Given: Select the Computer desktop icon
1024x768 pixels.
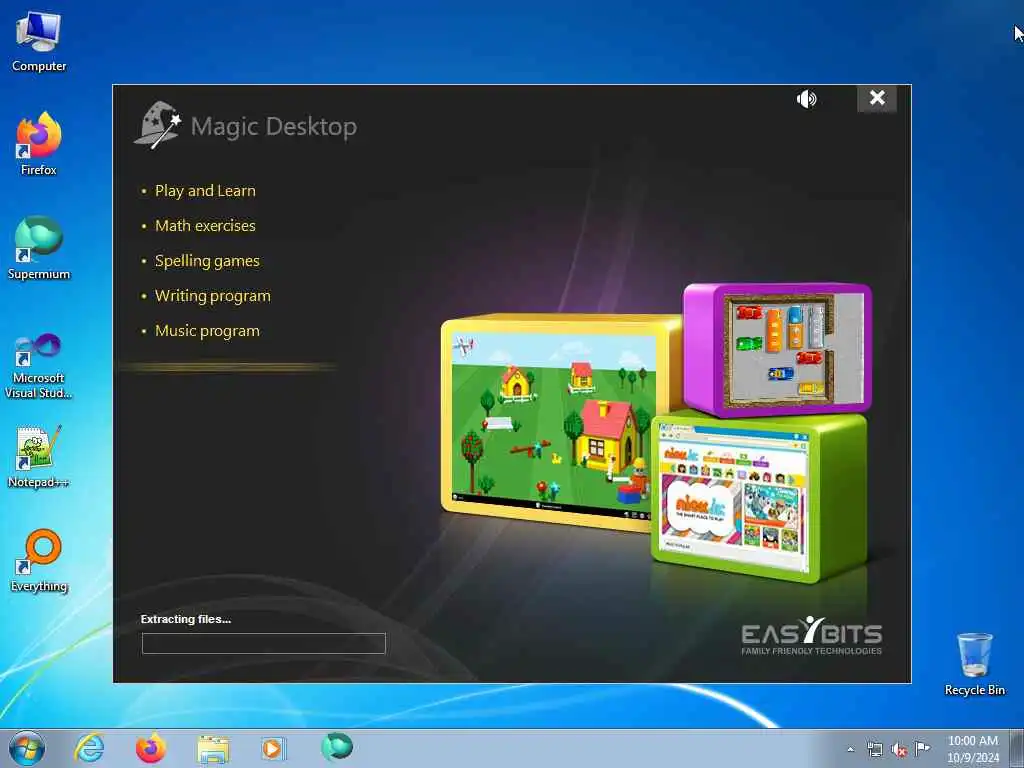Looking at the screenshot, I should coord(39,42).
